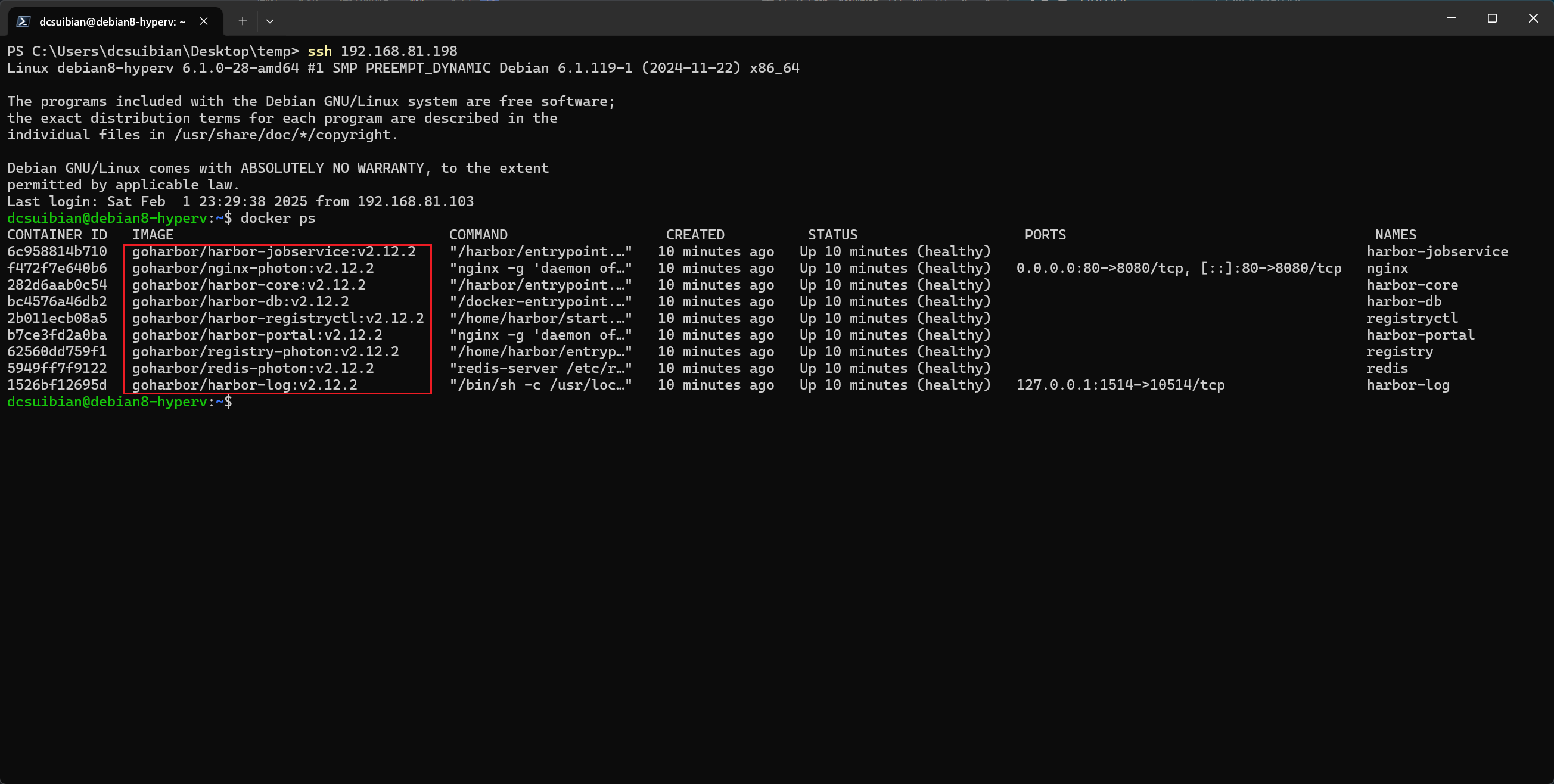Click image goharbor/redis-photon:v2.12.2
Image resolution: width=1554 pixels, height=784 pixels.
253,369
